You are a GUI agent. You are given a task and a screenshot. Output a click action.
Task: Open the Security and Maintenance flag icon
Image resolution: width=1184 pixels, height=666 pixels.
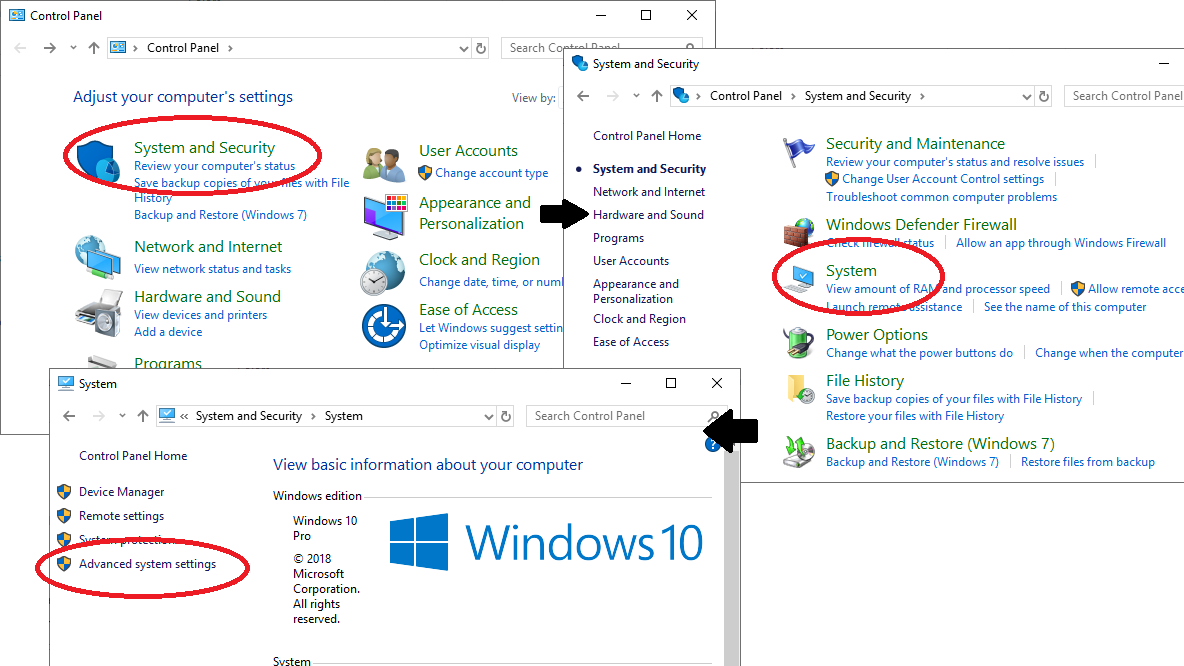coord(798,152)
